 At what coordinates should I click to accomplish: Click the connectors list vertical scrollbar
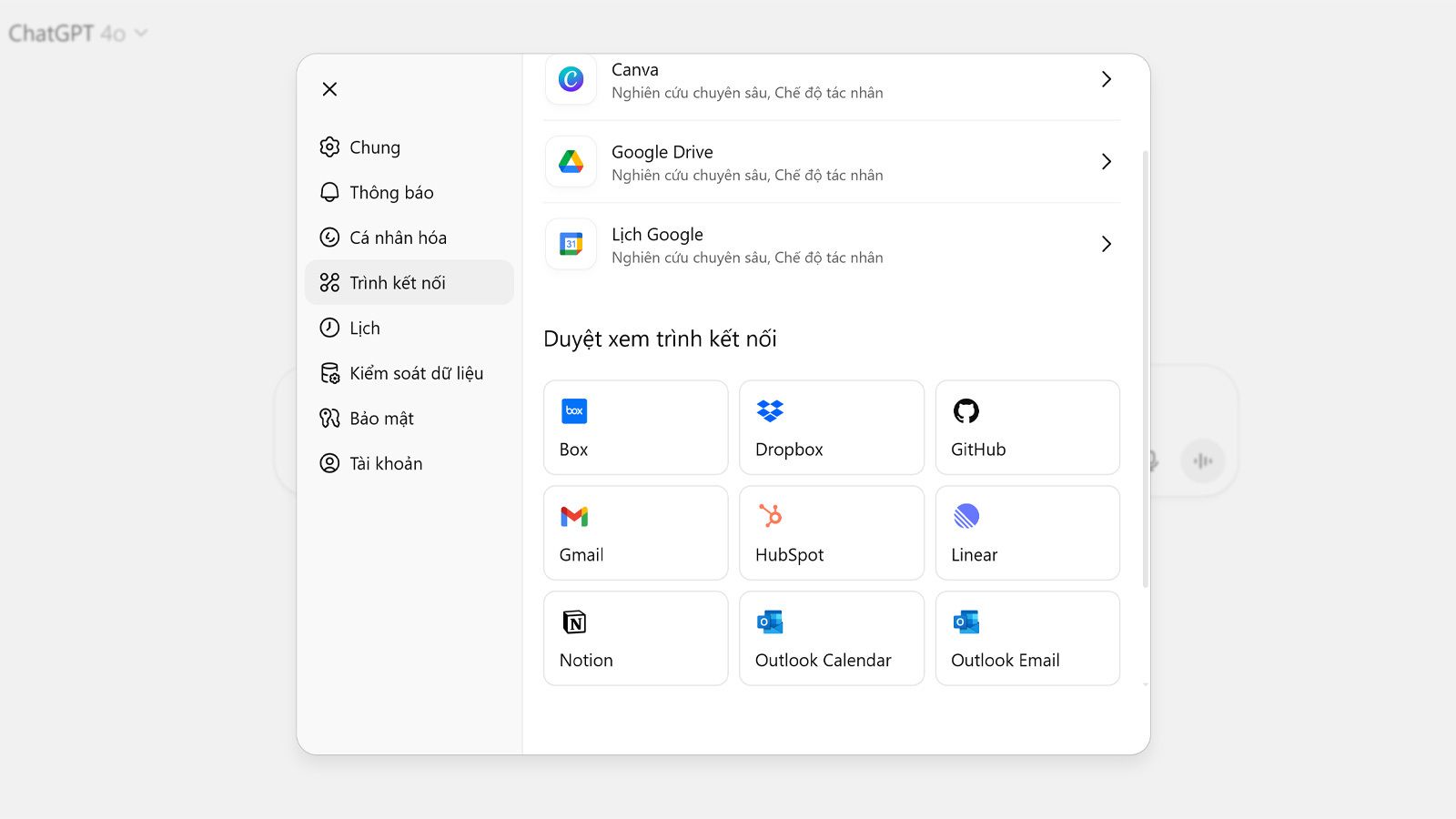(x=1145, y=369)
